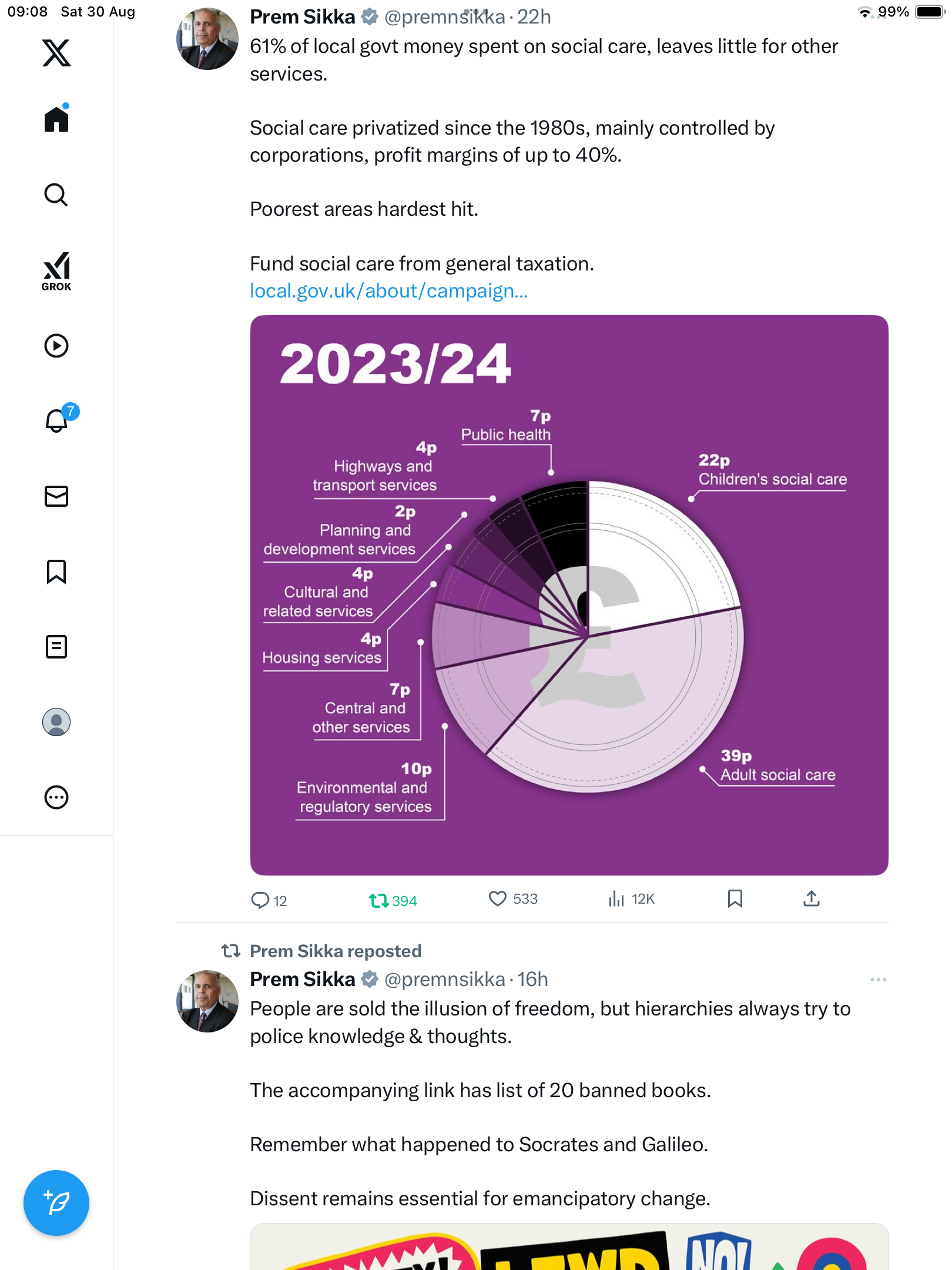Undo repost with 394 reposts

pyautogui.click(x=379, y=900)
